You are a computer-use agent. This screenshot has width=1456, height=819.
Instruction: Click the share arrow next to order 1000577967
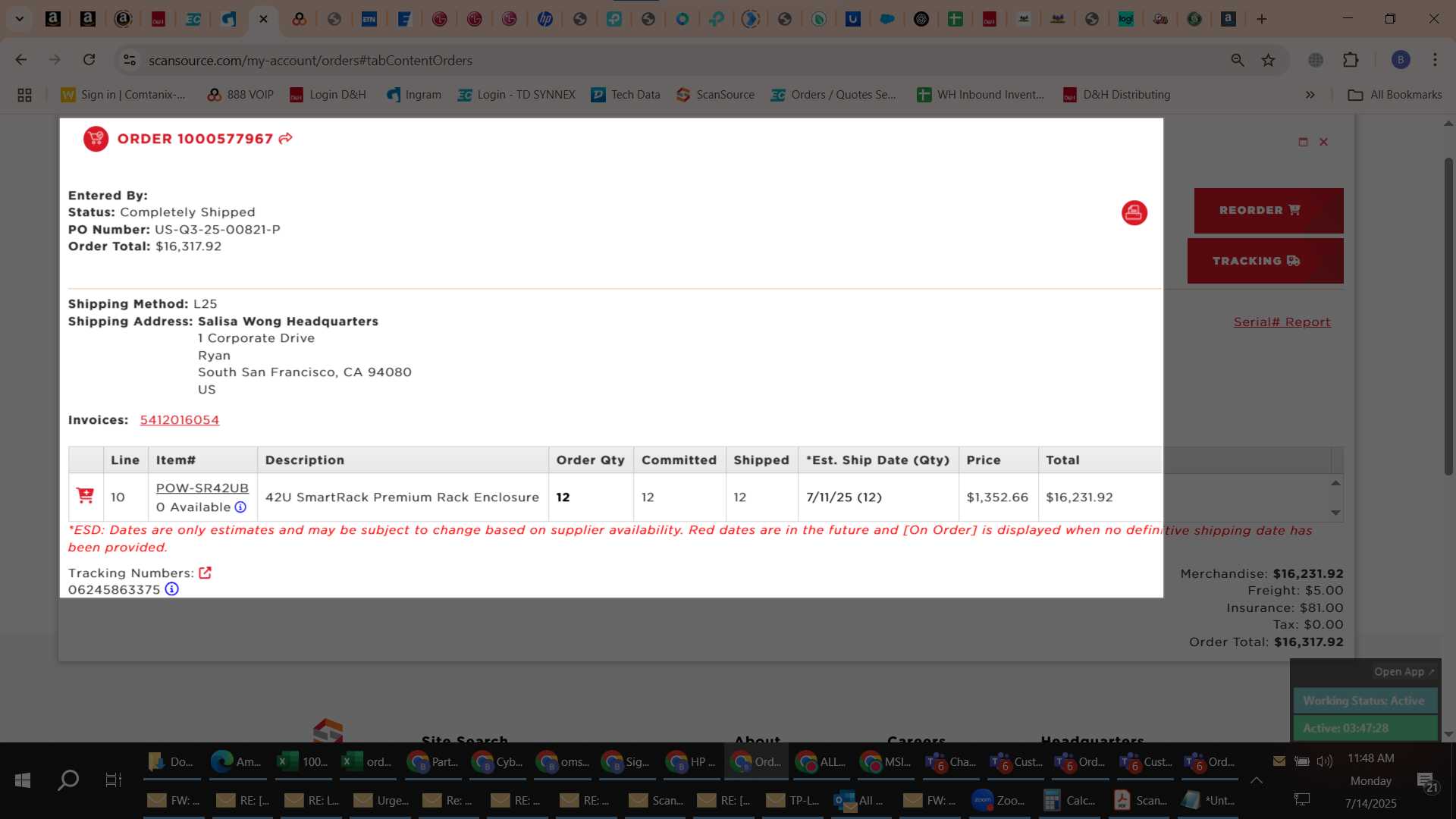(285, 138)
